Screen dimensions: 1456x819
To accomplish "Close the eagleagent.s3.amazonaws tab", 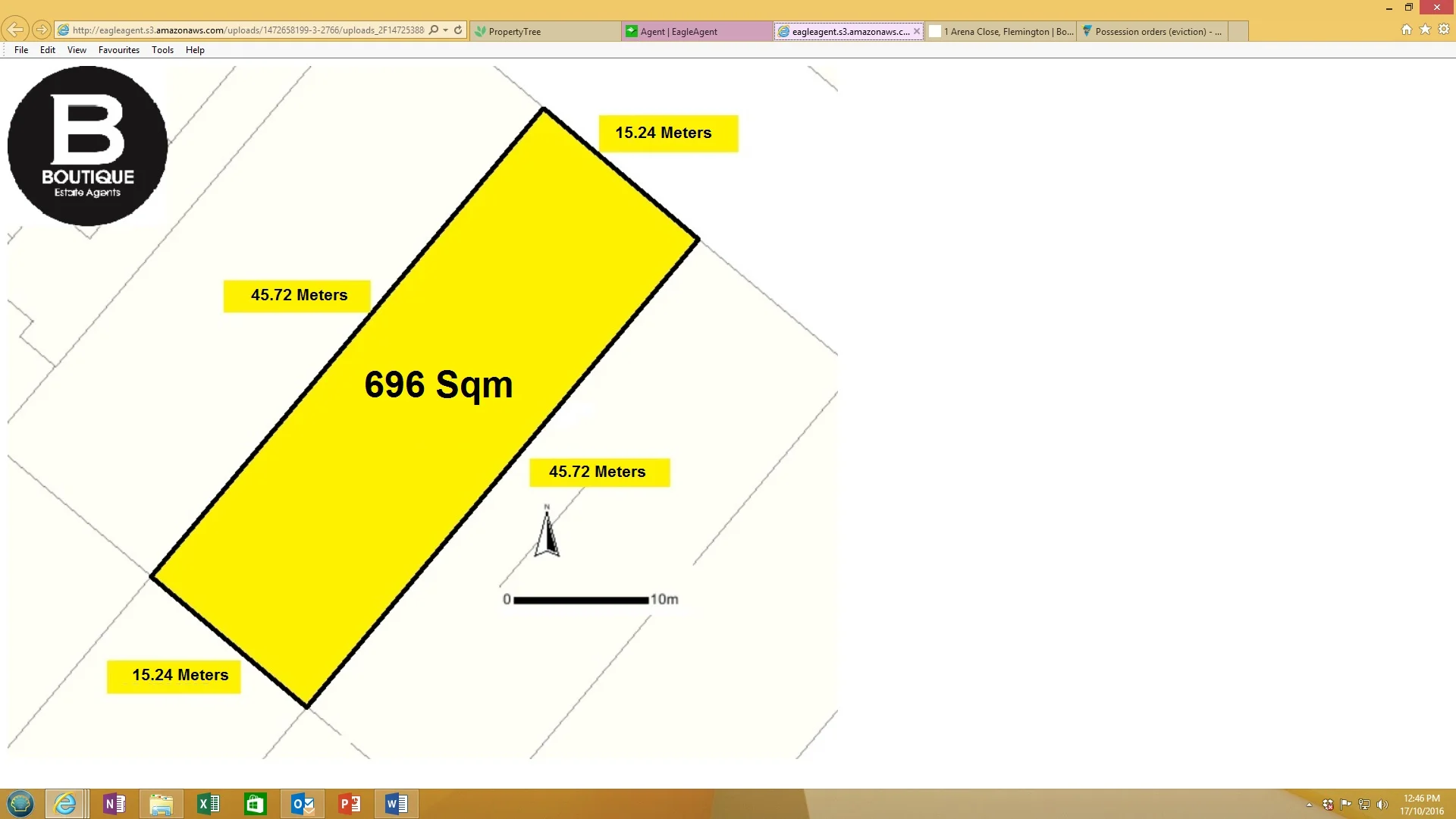I will click(x=917, y=31).
